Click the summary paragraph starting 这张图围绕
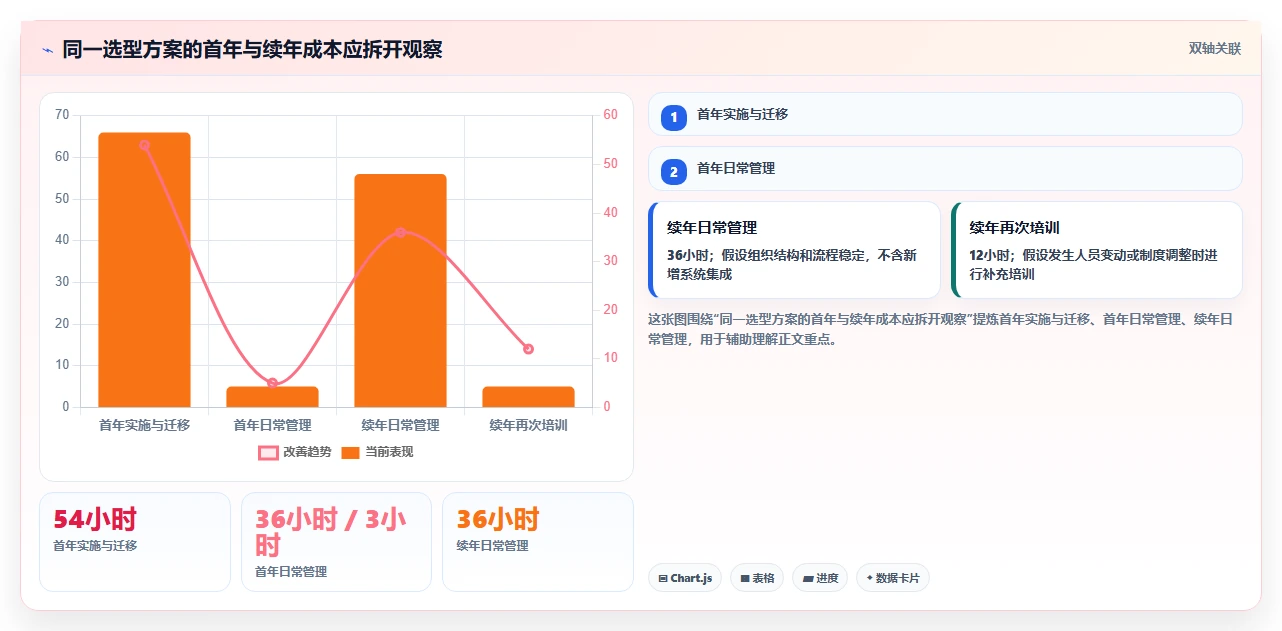 [940, 329]
